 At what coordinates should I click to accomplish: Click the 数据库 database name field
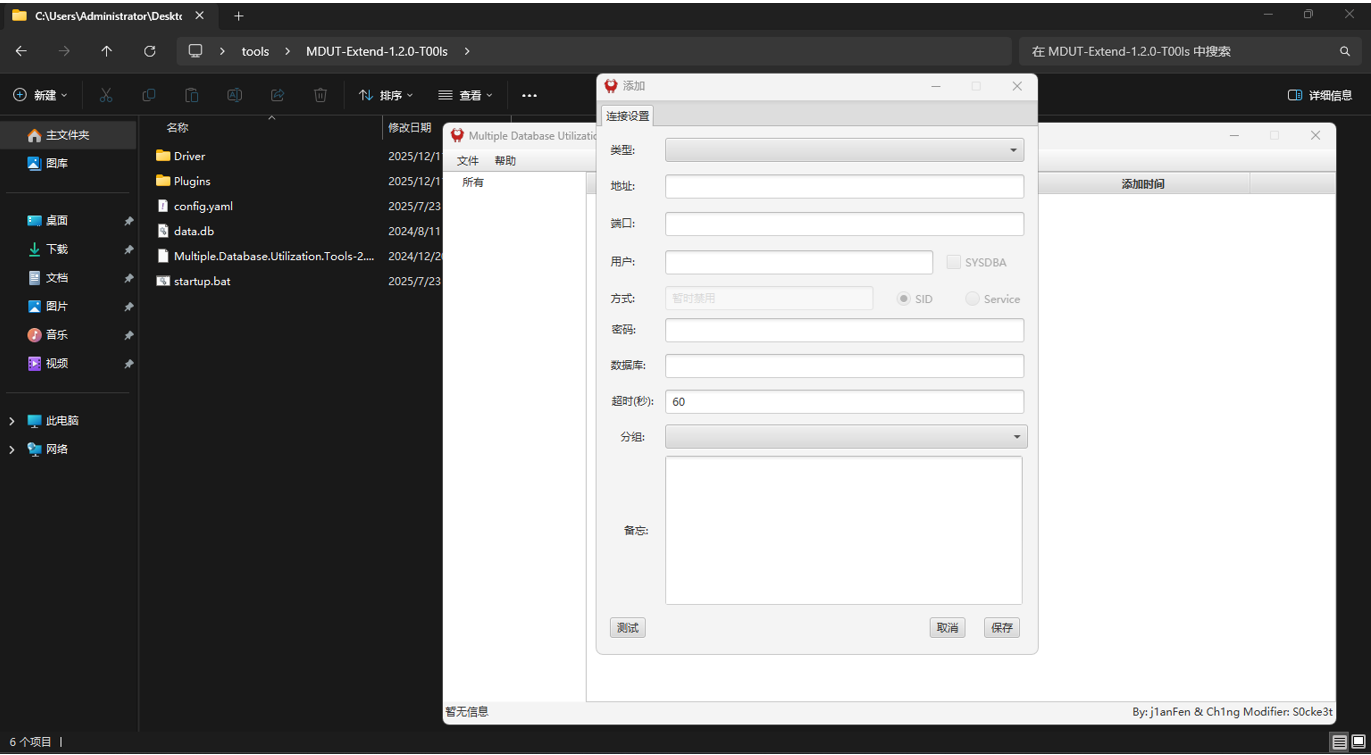pos(844,366)
